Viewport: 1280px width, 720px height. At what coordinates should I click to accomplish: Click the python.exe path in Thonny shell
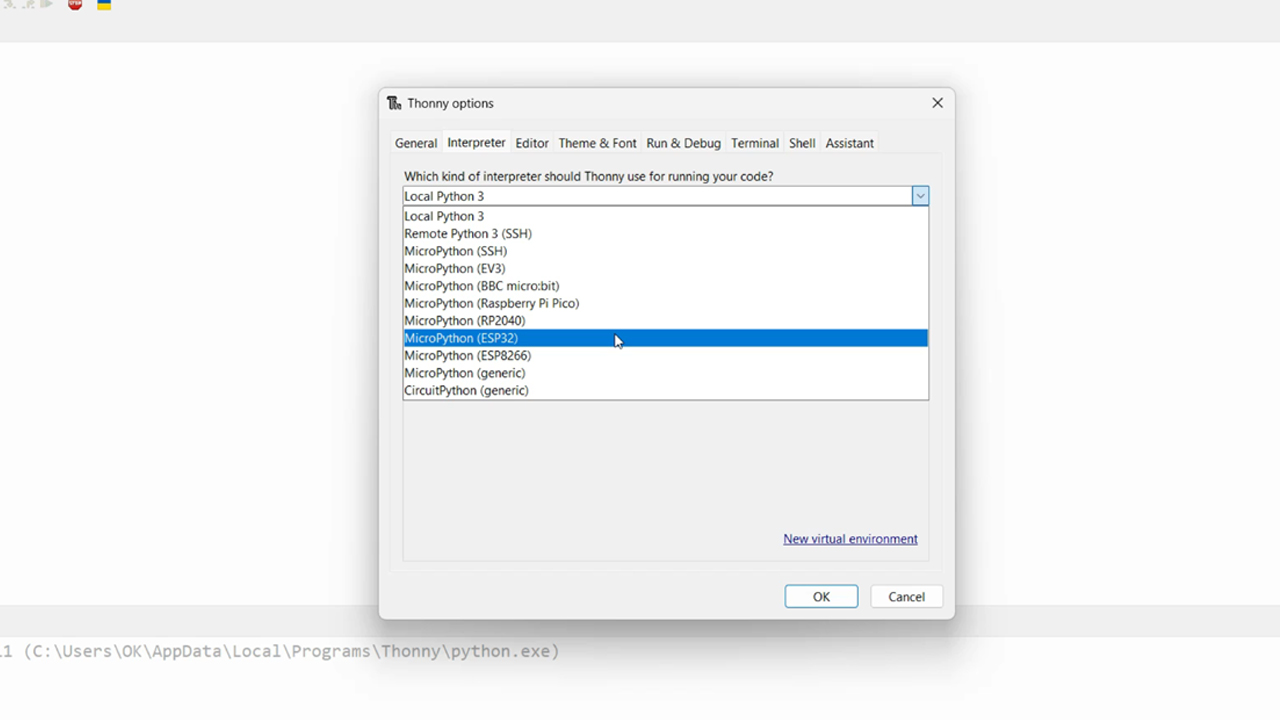tap(291, 651)
